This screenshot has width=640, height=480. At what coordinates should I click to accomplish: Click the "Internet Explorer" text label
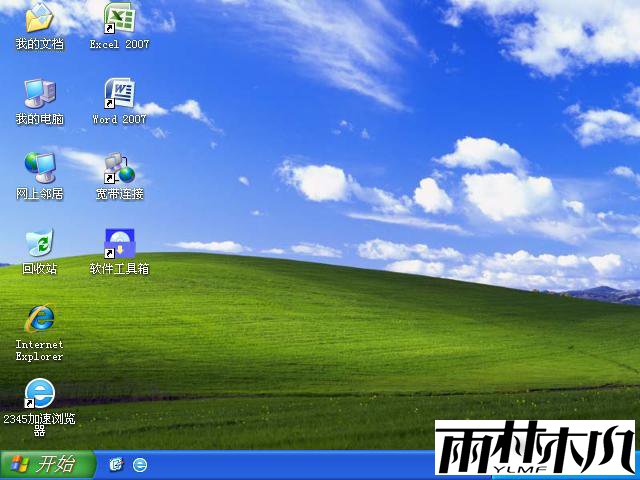39,351
